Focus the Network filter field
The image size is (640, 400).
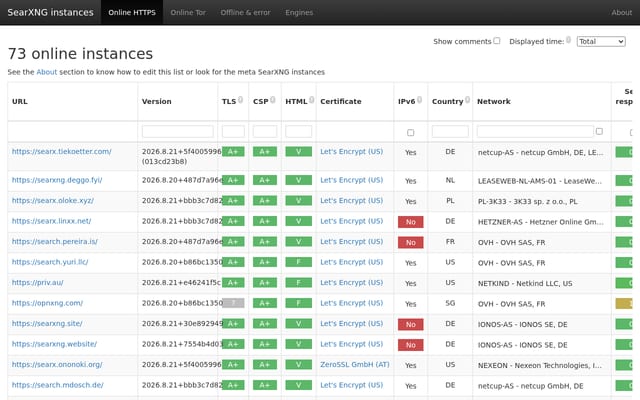tap(535, 131)
